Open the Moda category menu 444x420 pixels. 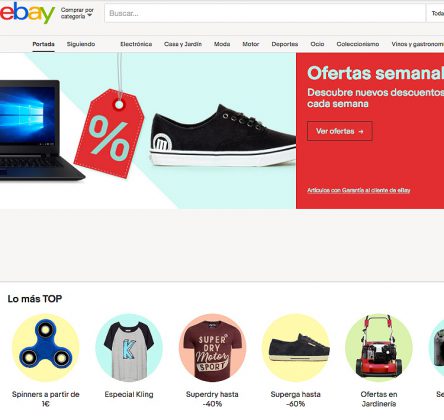pos(222,44)
